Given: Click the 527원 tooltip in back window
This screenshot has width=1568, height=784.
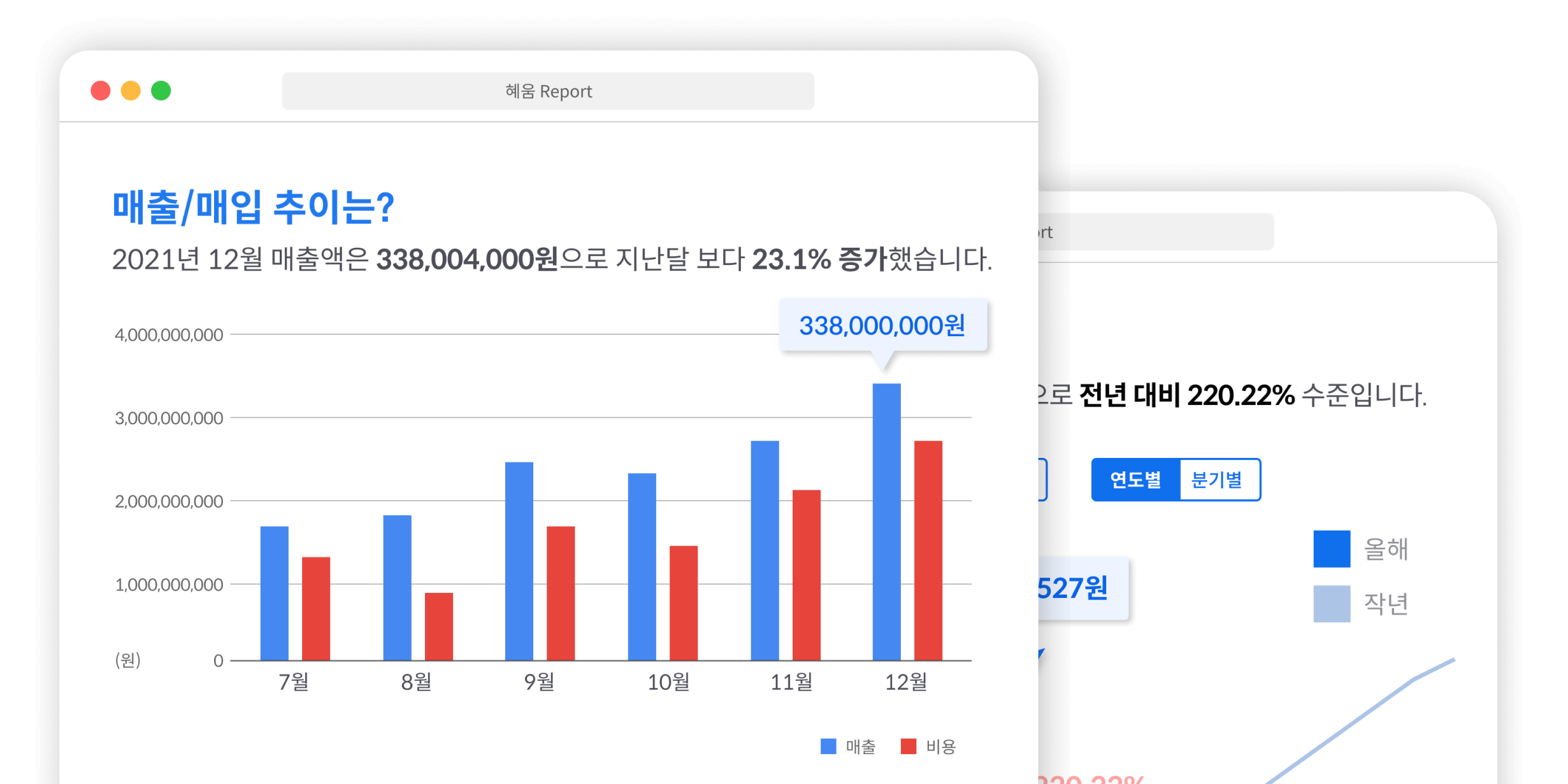Looking at the screenshot, I should [1083, 588].
